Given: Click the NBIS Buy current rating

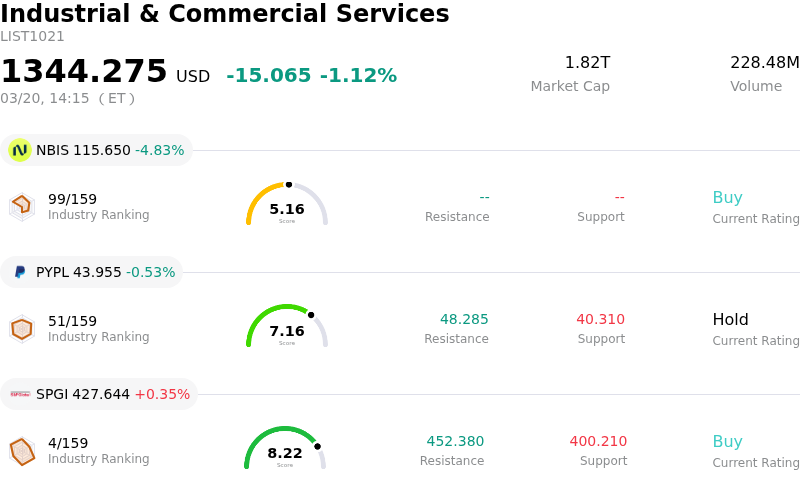Looking at the screenshot, I should coord(727,198).
